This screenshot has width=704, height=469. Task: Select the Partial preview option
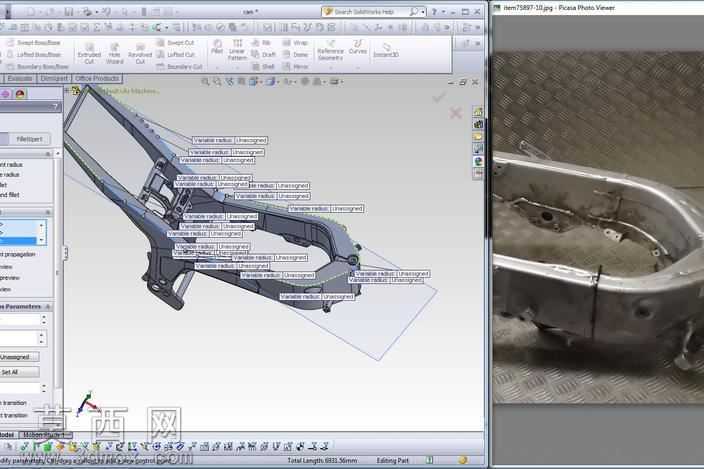coord(9,278)
